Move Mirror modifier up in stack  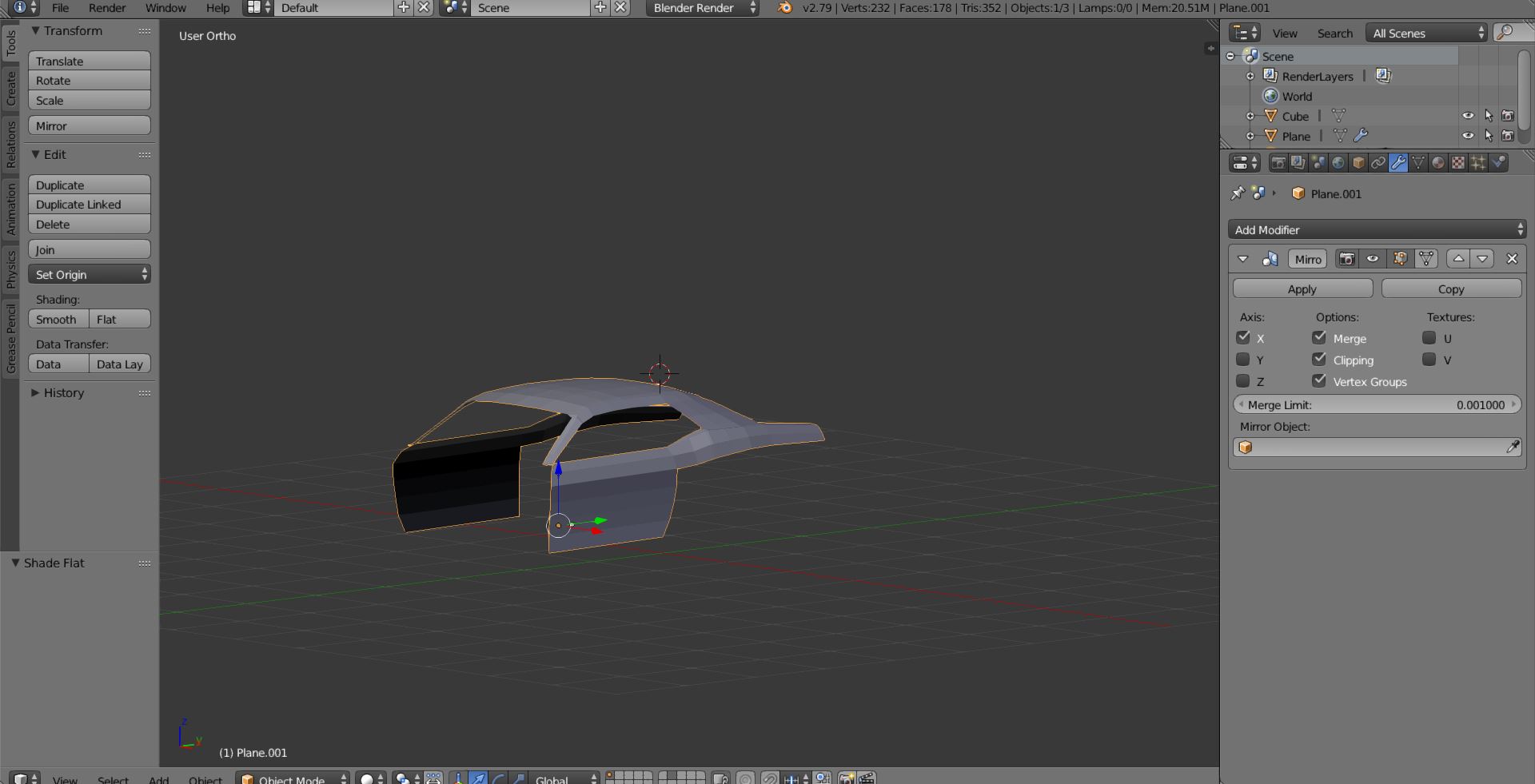click(x=1458, y=259)
